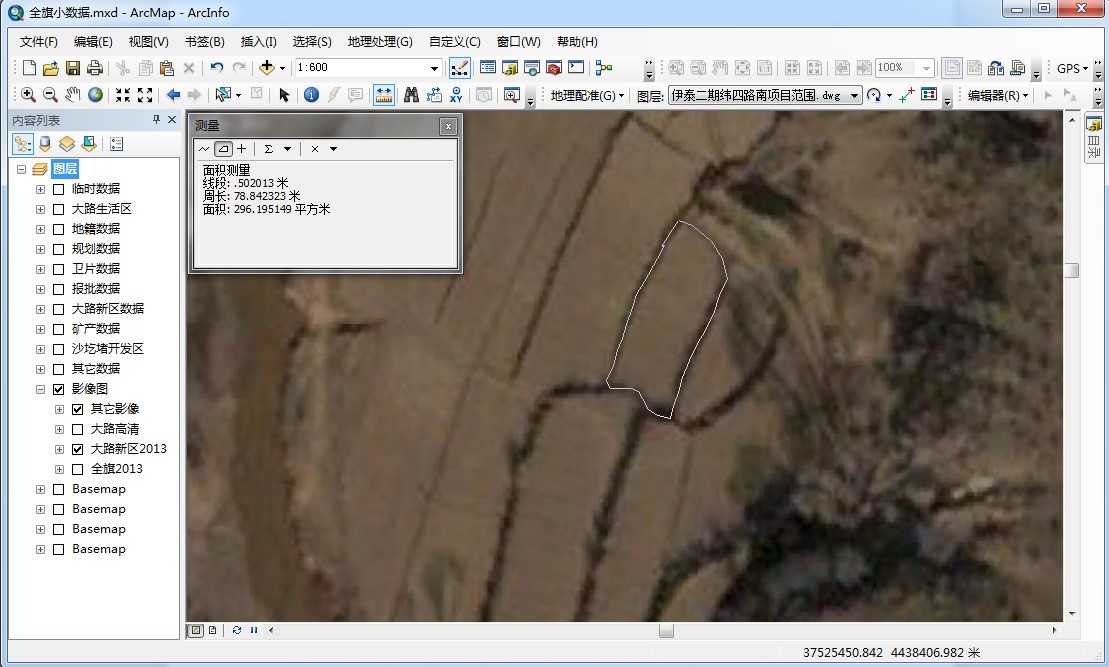Save the map document
This screenshot has width=1109, height=667.
pos(73,68)
